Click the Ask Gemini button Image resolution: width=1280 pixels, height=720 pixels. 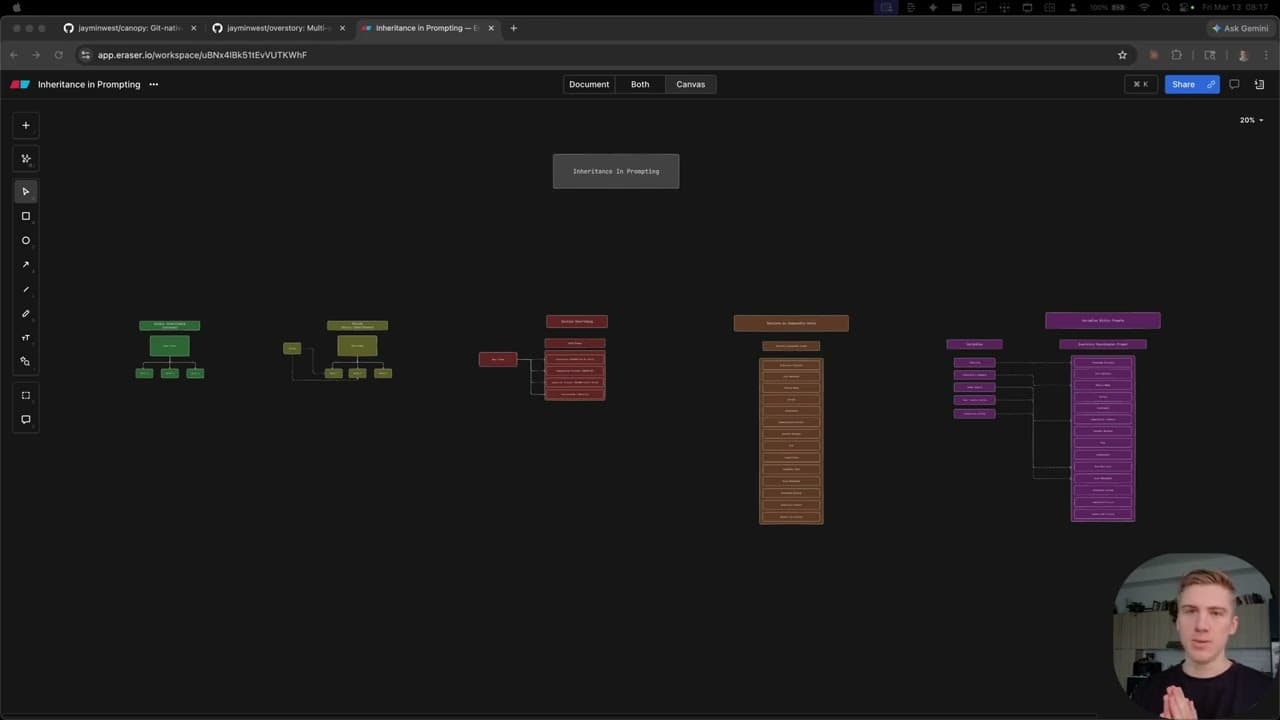click(x=1240, y=28)
